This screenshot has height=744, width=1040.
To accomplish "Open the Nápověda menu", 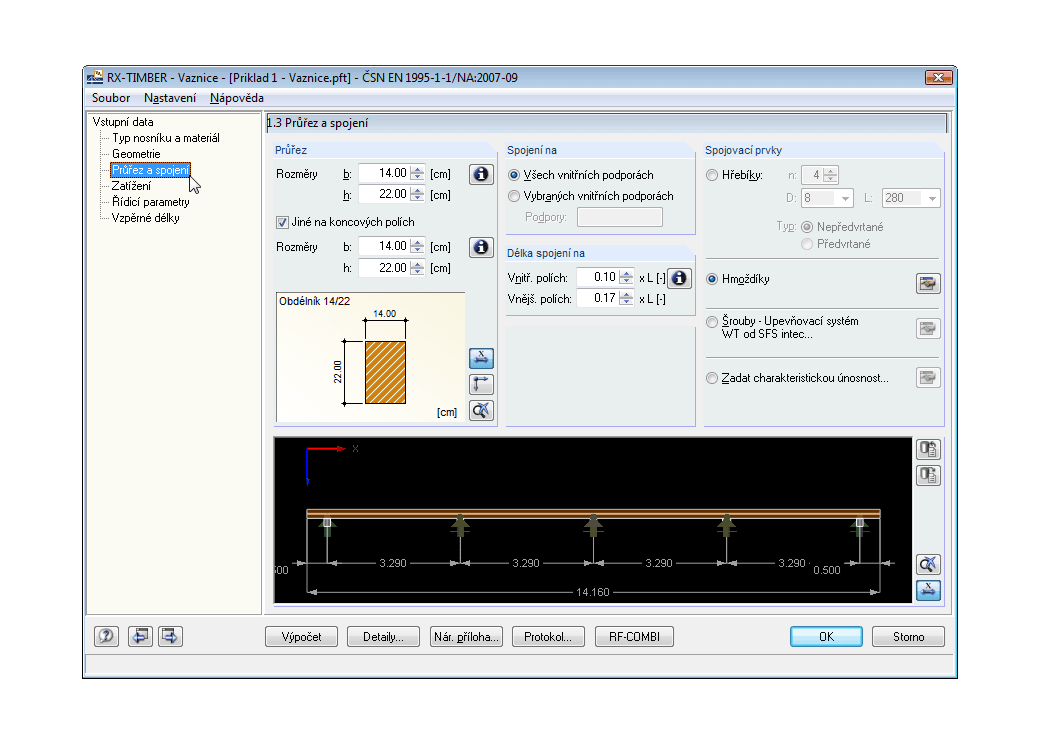I will (x=237, y=98).
